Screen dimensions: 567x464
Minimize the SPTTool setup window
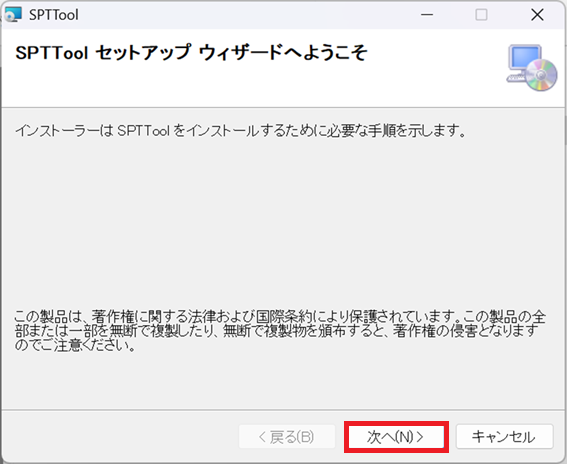[x=427, y=15]
